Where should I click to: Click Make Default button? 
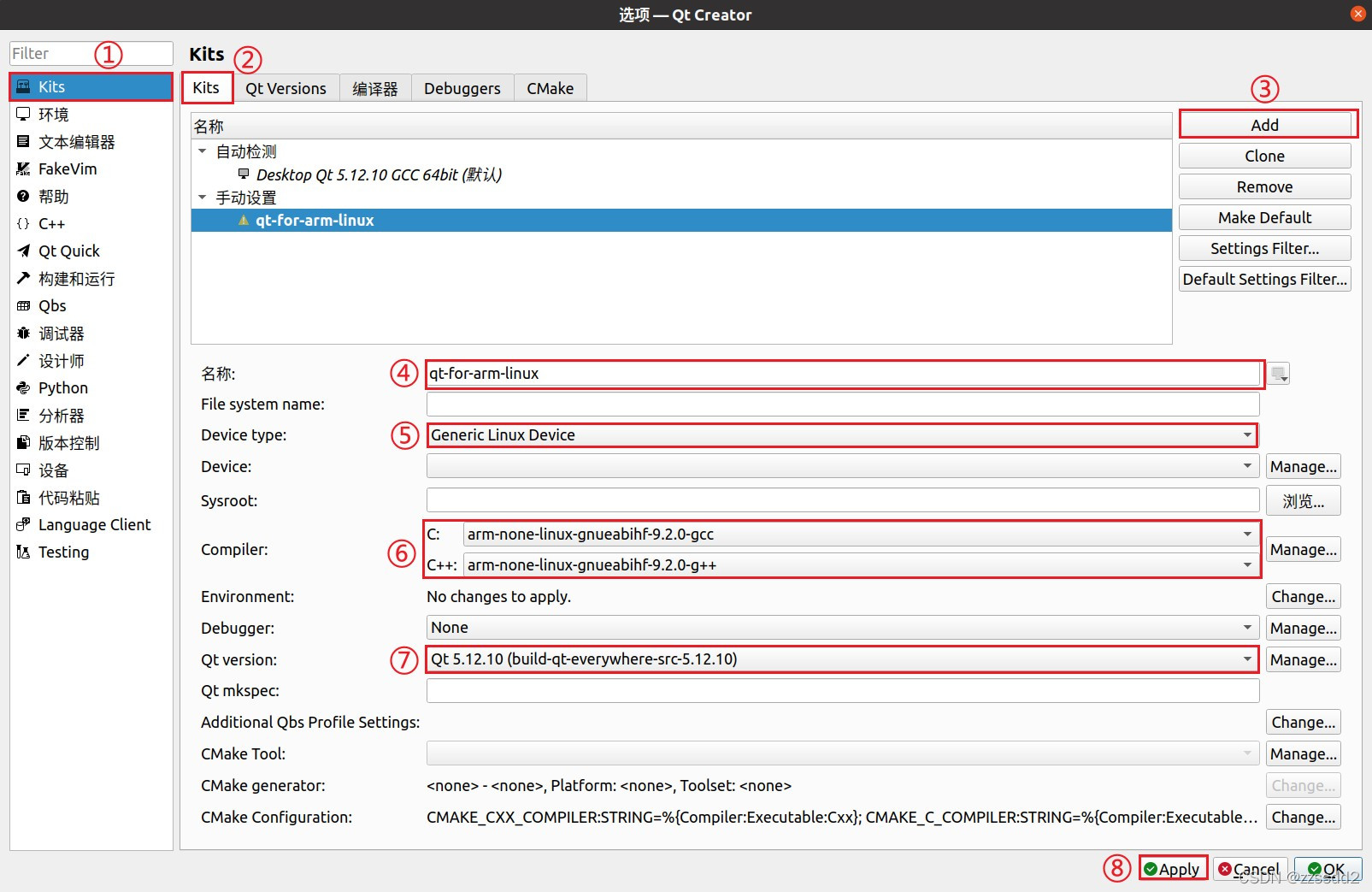(1265, 217)
